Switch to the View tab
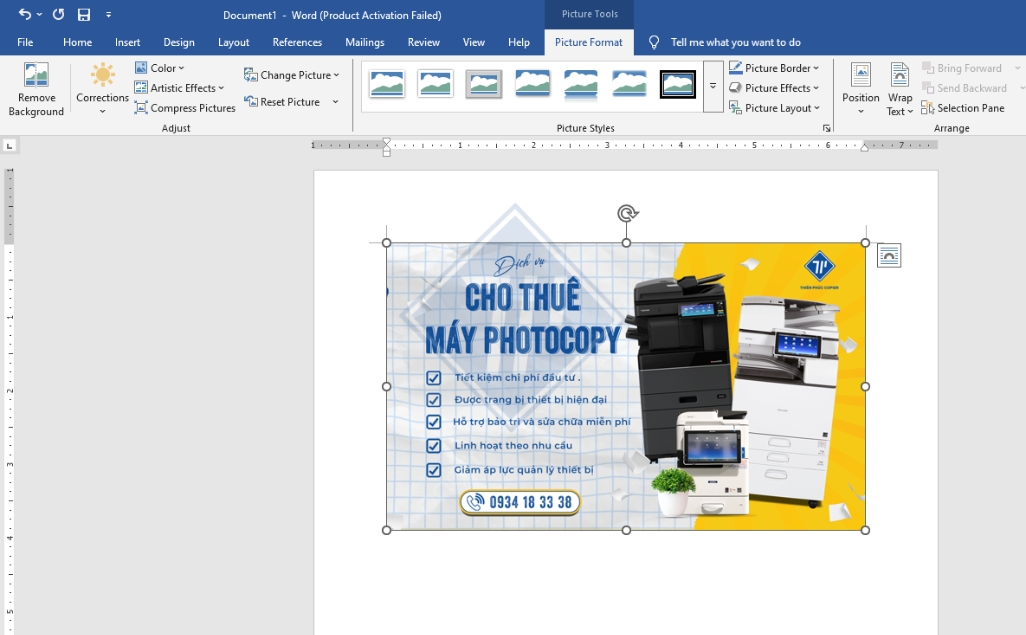Image resolution: width=1026 pixels, height=635 pixels. coord(474,42)
